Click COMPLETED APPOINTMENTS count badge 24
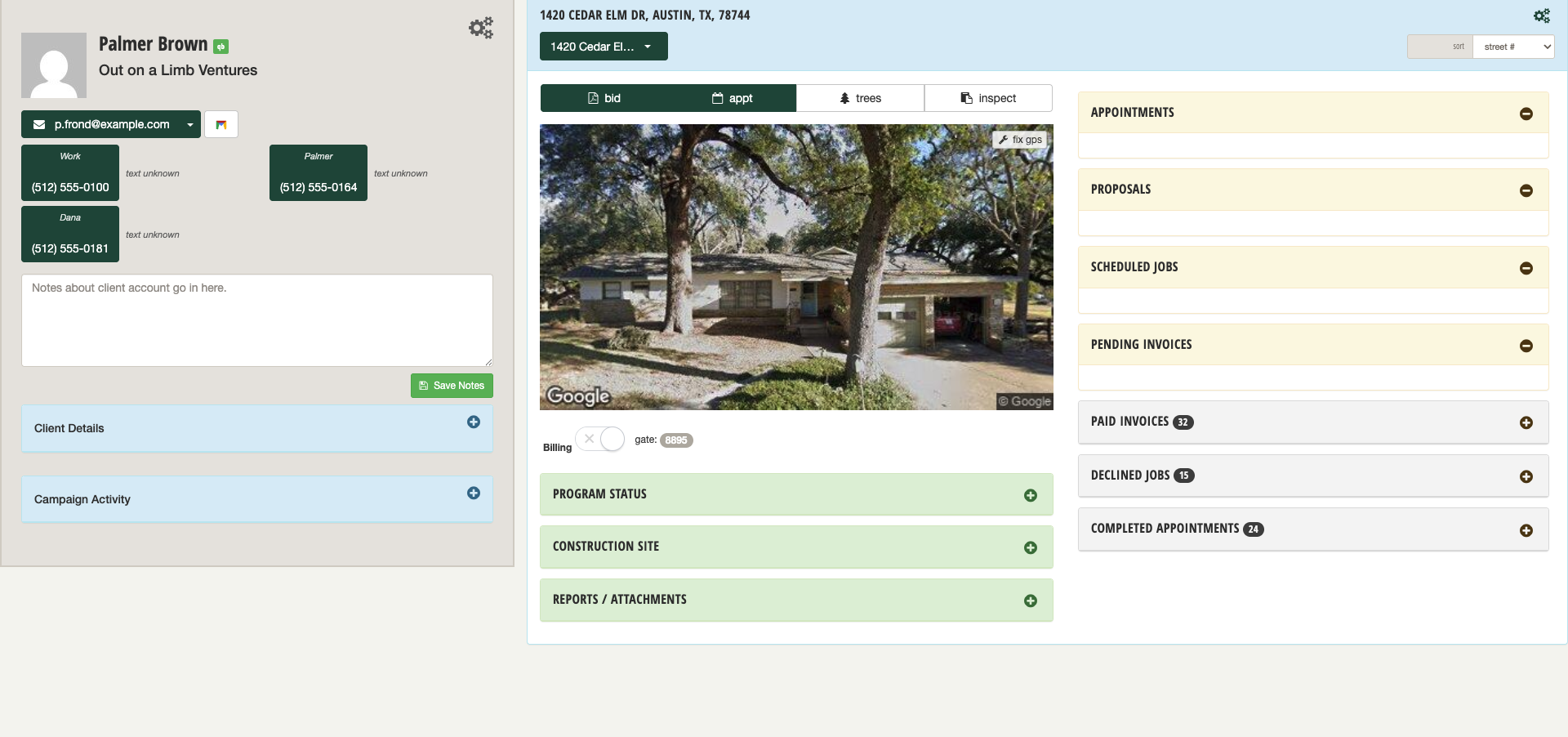Image resolution: width=1568 pixels, height=737 pixels. pos(1254,529)
